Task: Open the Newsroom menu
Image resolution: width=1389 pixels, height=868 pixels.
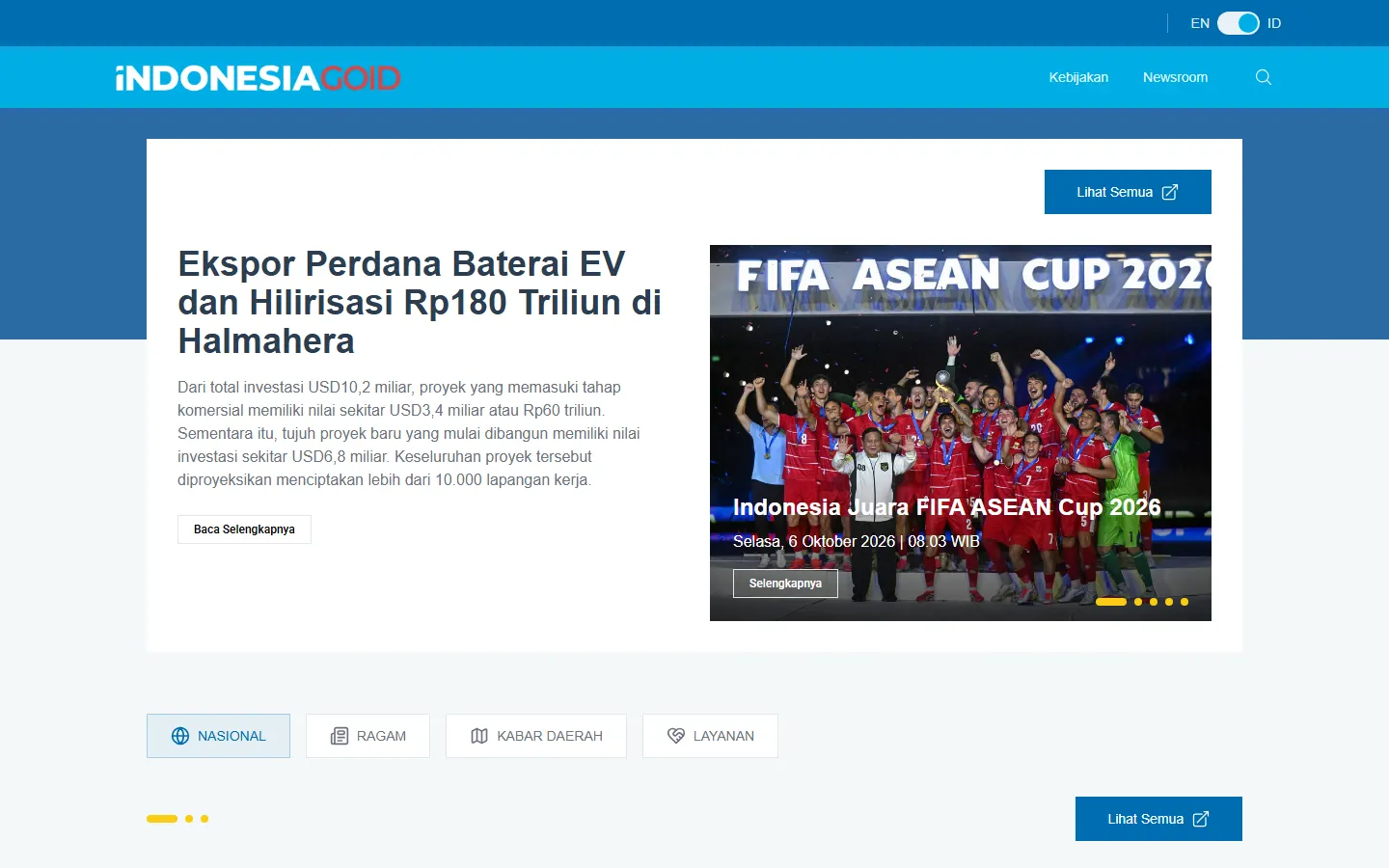Action: (1175, 77)
